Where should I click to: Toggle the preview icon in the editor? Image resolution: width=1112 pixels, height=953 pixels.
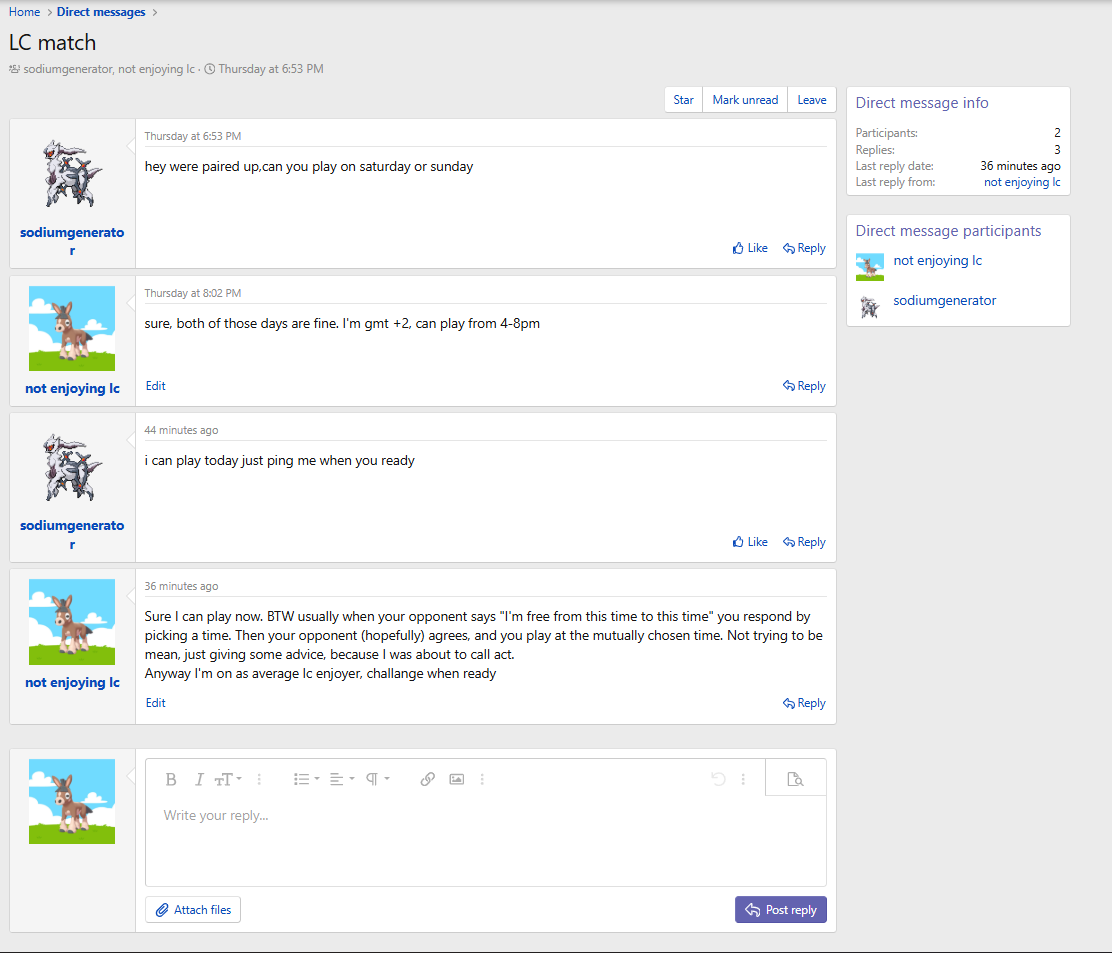coord(795,779)
